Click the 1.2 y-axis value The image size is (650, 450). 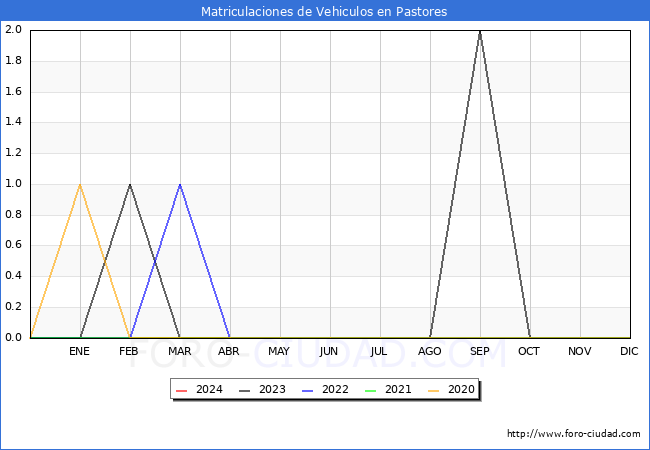coord(13,152)
